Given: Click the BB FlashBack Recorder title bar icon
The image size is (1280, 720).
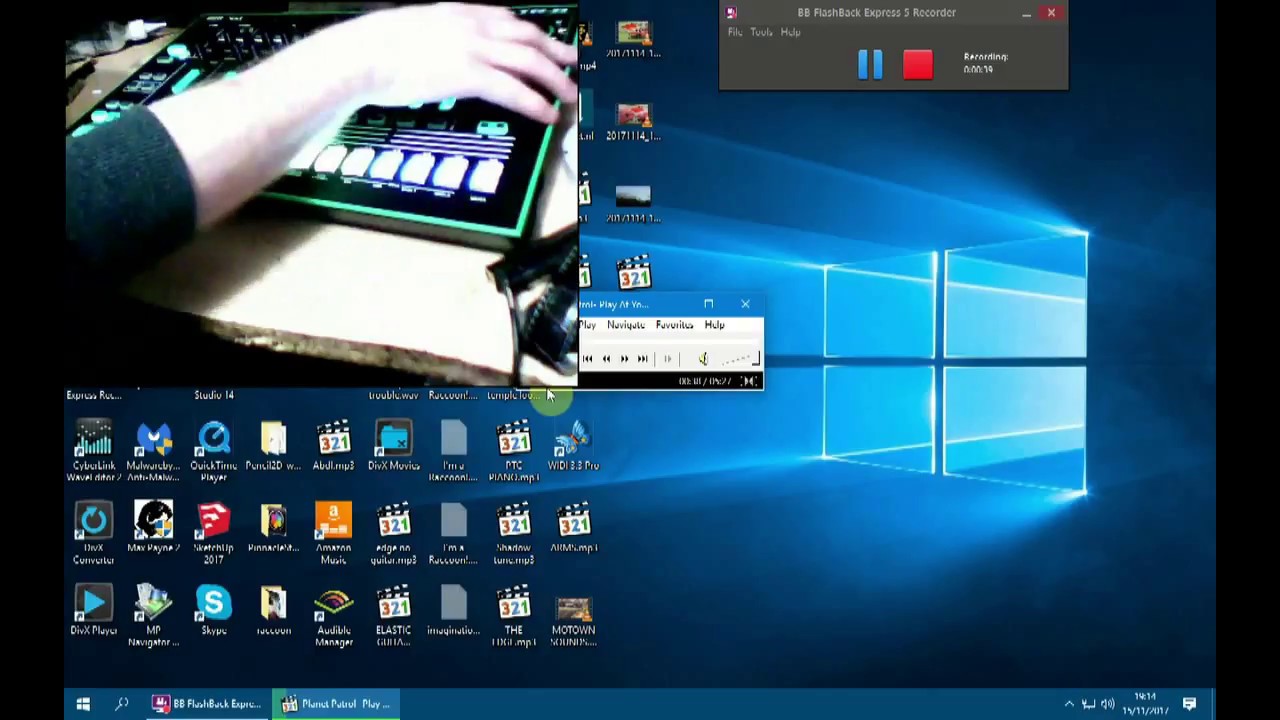Looking at the screenshot, I should tap(731, 12).
